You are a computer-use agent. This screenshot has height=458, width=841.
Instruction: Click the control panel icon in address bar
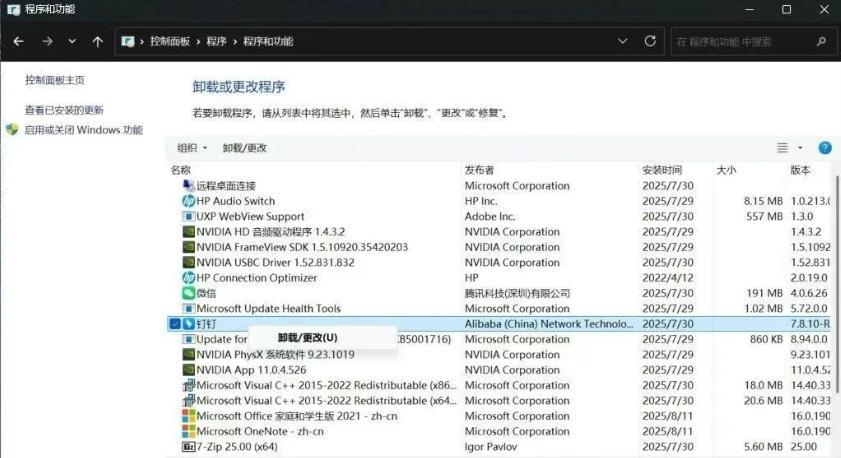pyautogui.click(x=128, y=41)
